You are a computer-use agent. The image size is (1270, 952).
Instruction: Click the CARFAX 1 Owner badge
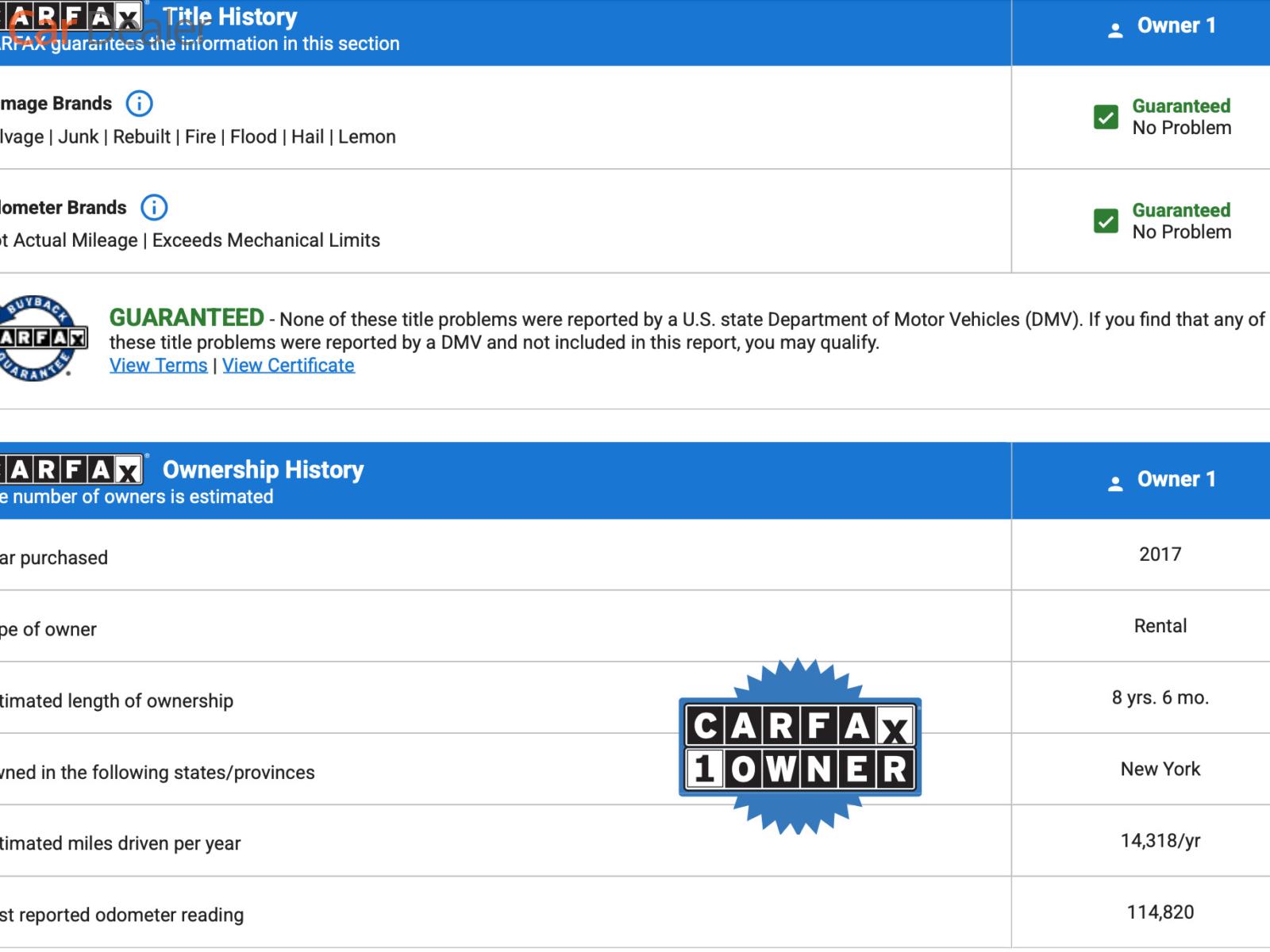tap(799, 747)
